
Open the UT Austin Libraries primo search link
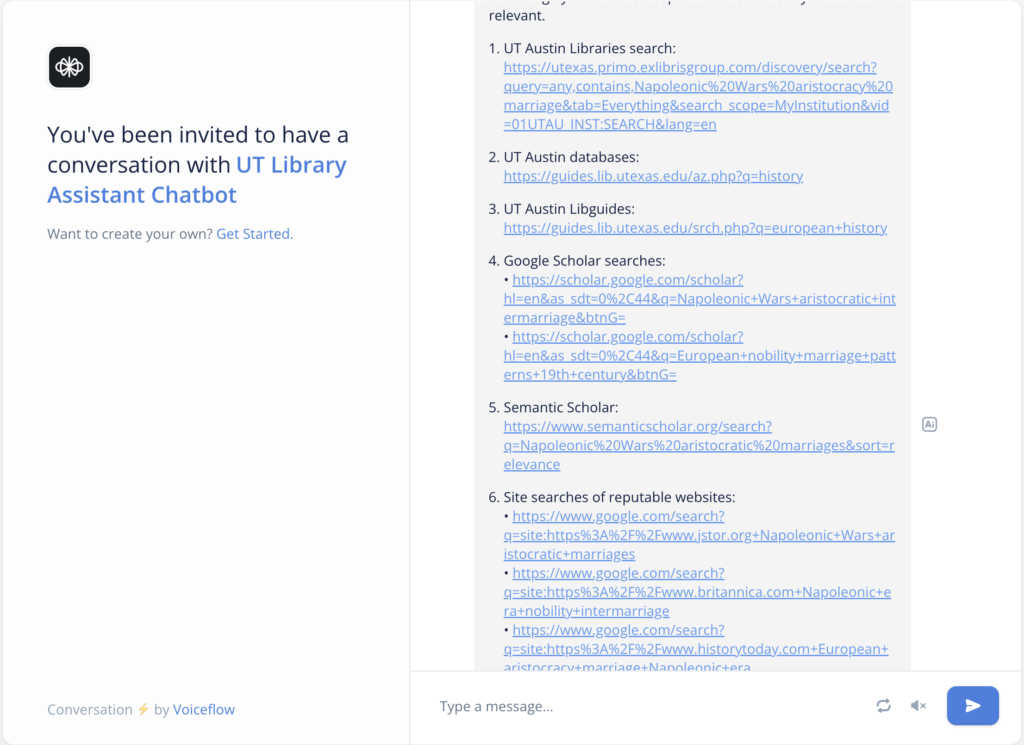point(697,96)
